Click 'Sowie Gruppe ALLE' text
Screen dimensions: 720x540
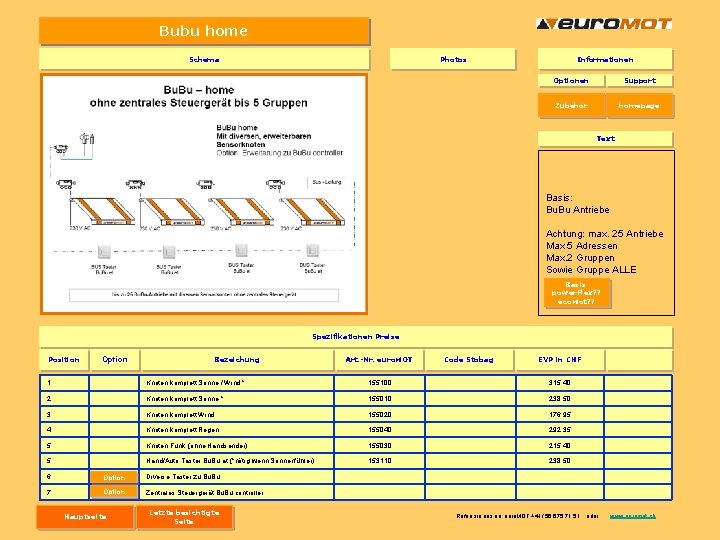[x=591, y=270]
